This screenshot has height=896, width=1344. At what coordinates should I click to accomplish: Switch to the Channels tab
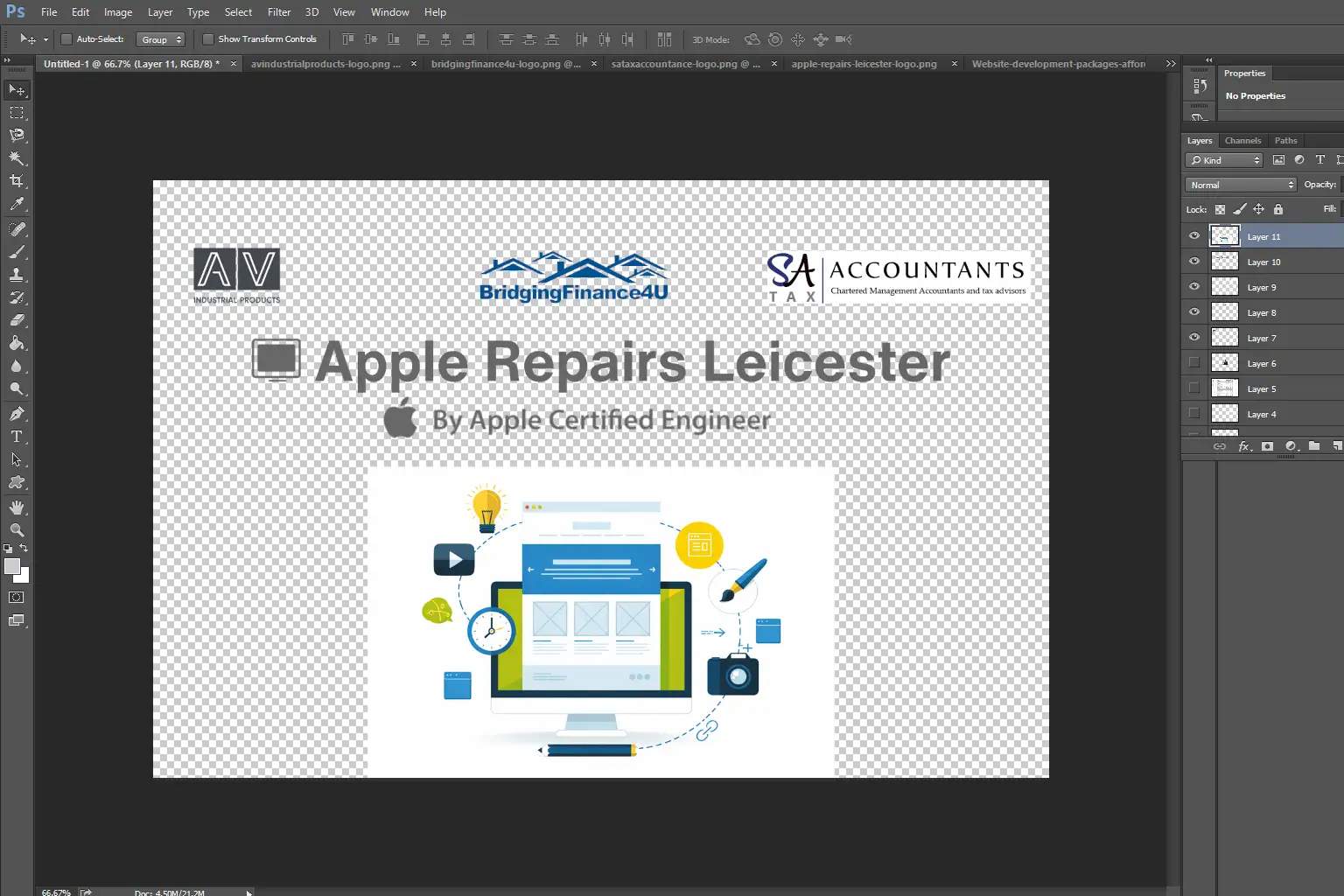tap(1242, 141)
